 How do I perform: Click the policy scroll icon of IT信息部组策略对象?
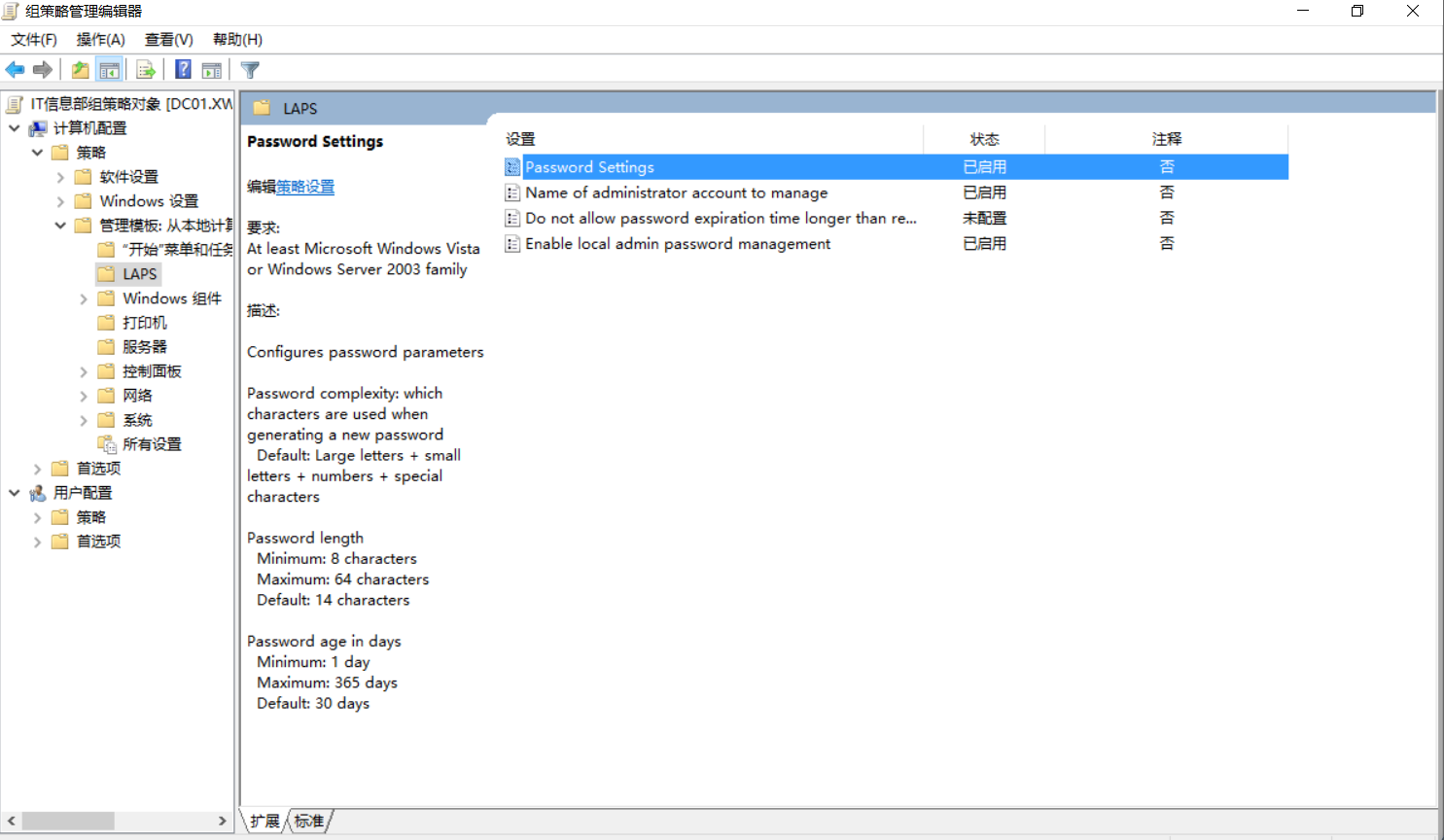tap(15, 104)
